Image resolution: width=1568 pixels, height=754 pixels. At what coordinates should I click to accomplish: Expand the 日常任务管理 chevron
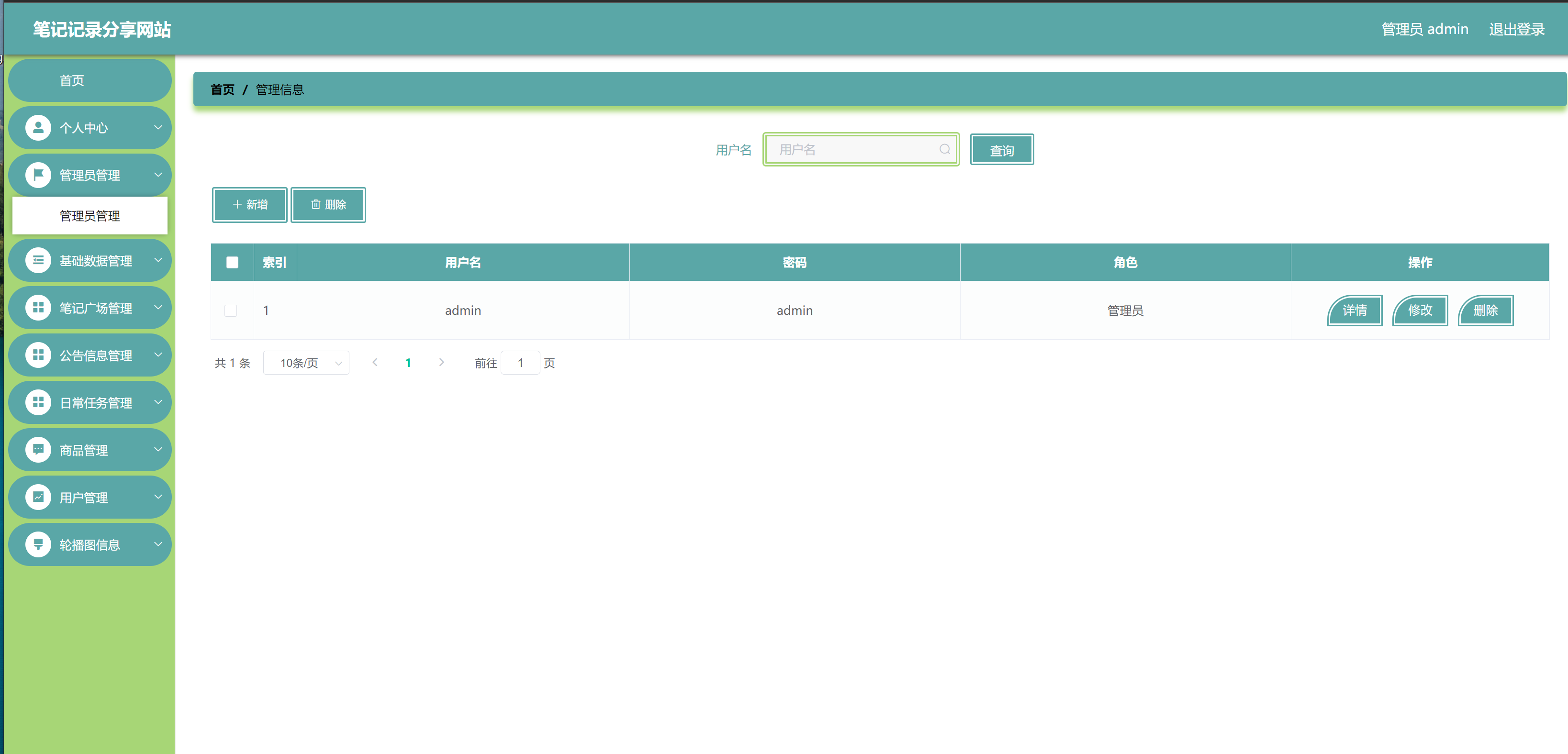(158, 402)
